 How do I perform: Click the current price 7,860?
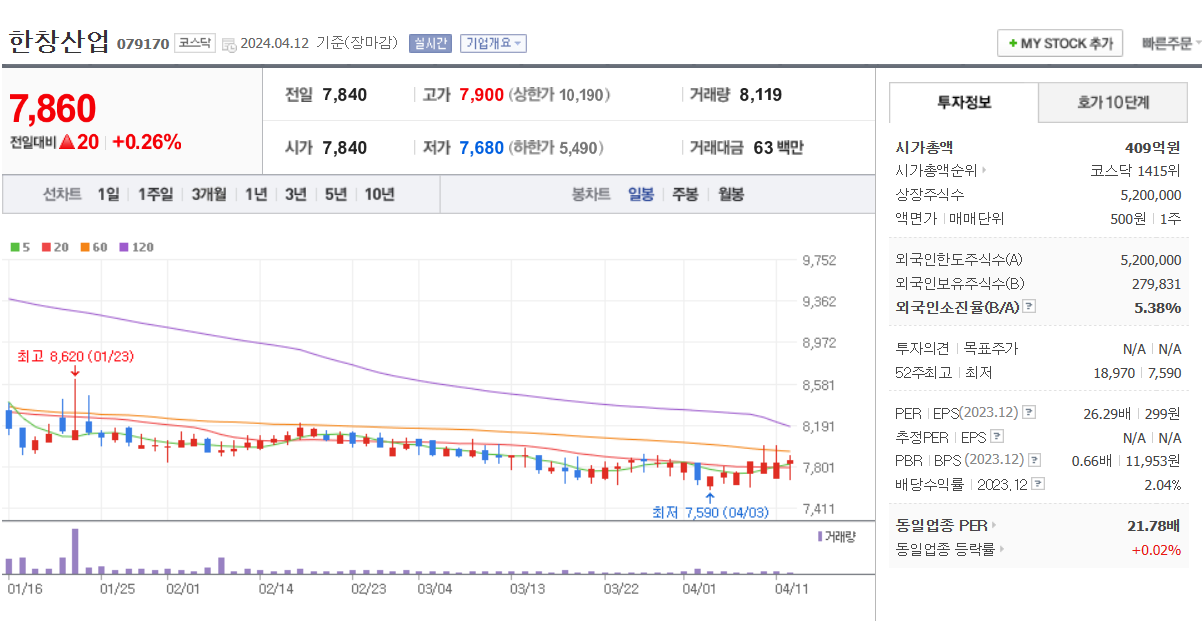(53, 108)
